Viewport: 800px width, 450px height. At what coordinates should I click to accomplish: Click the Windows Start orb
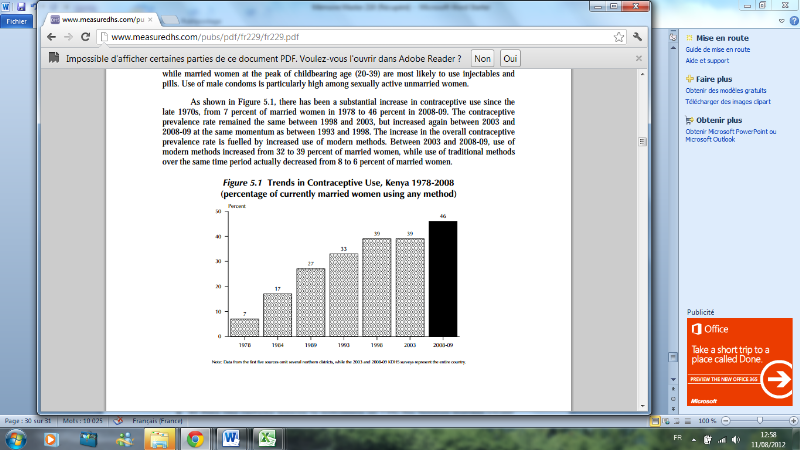tap(16, 439)
